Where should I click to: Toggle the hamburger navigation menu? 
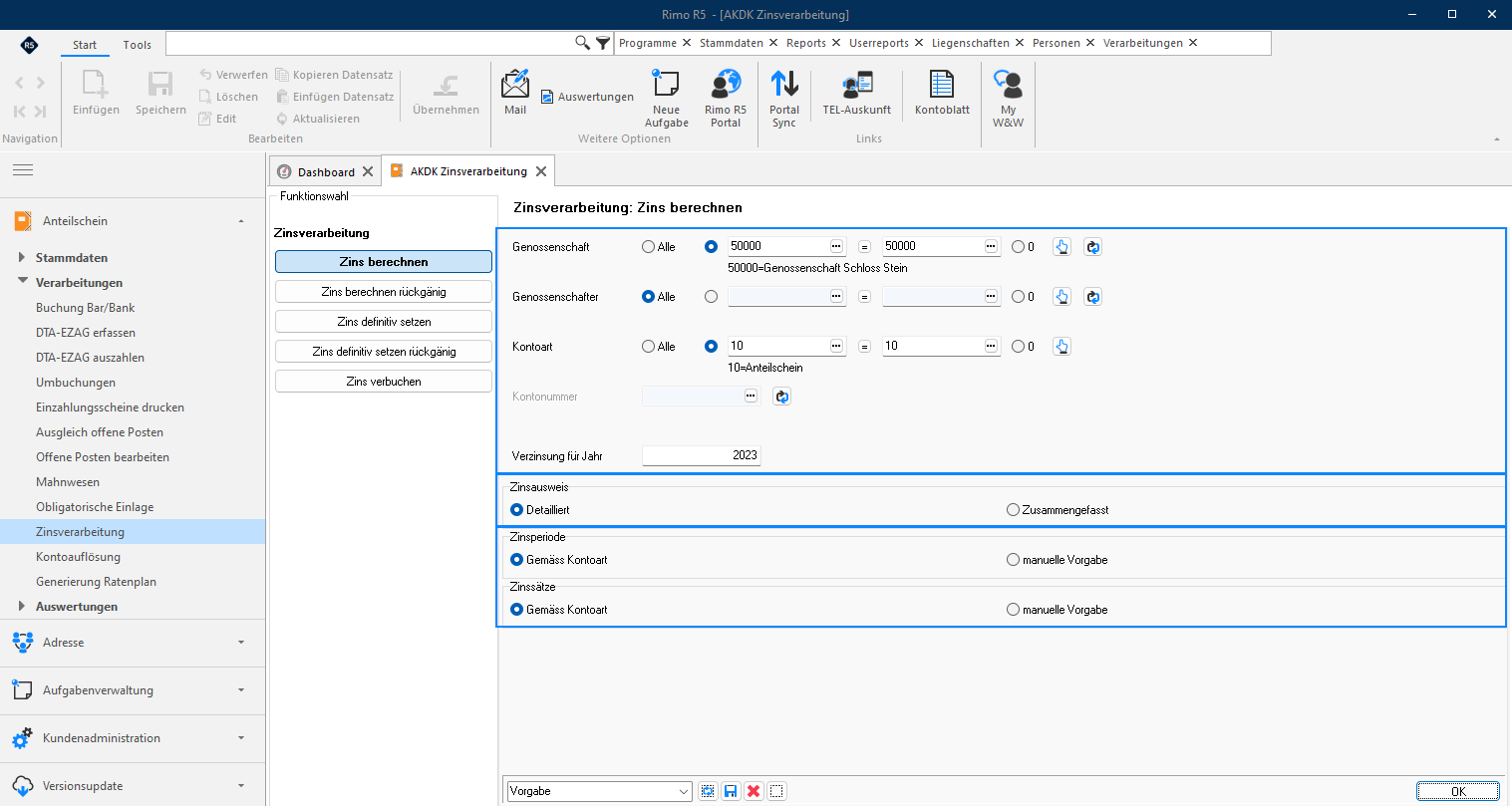(23, 170)
